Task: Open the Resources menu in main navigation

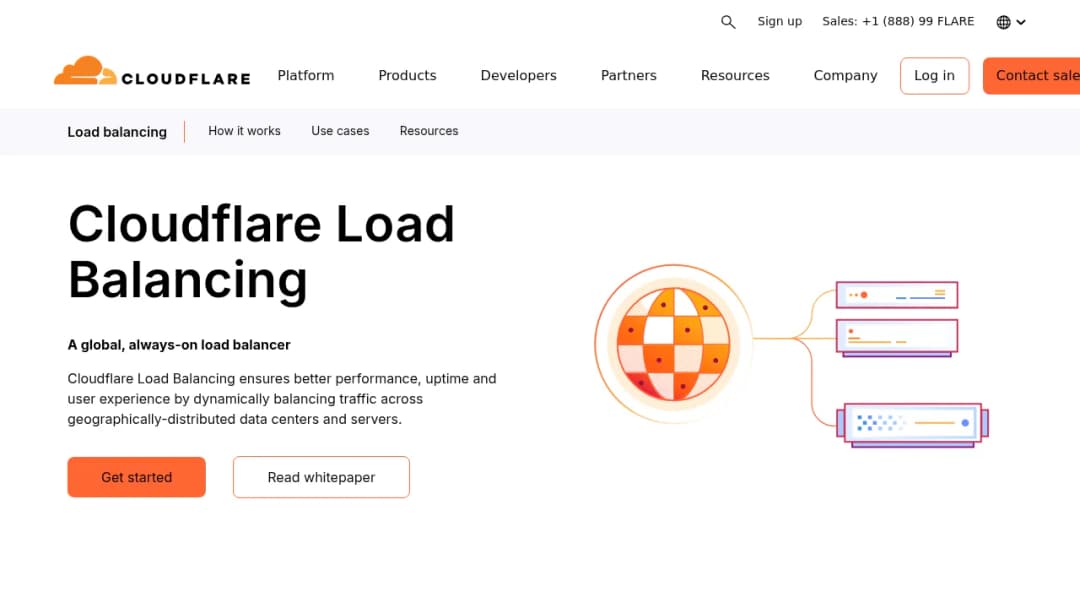Action: (735, 75)
